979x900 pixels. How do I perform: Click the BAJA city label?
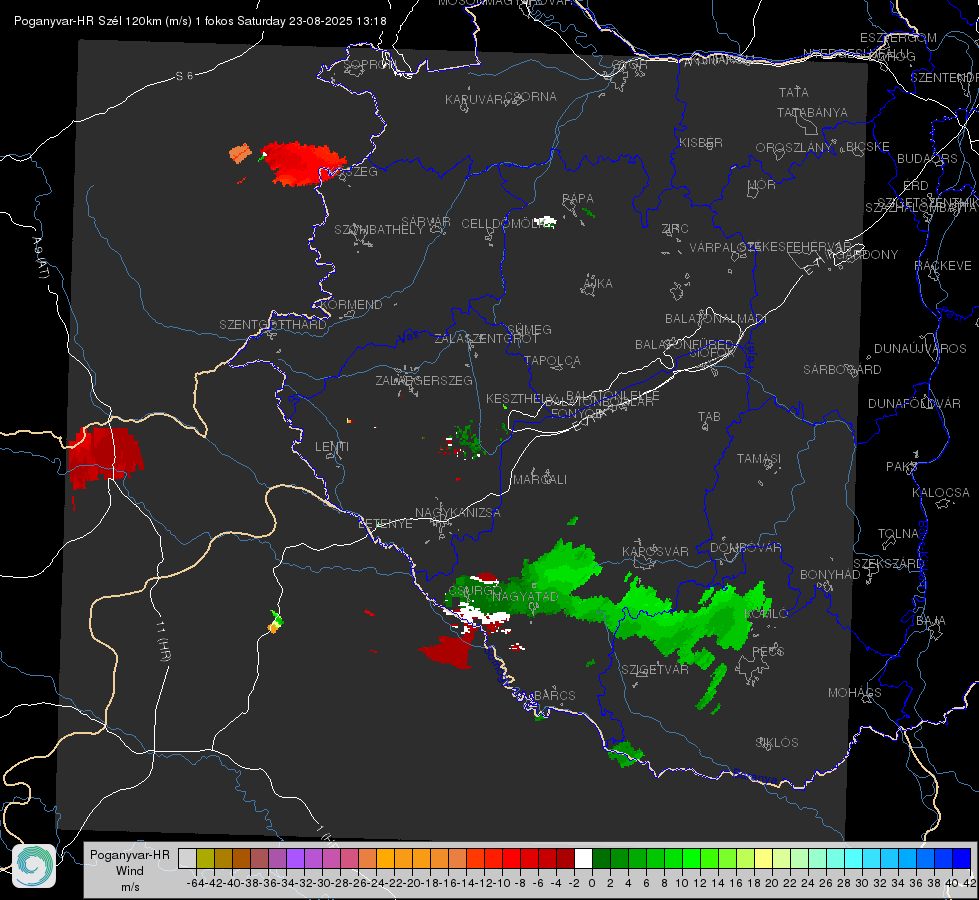tap(931, 621)
